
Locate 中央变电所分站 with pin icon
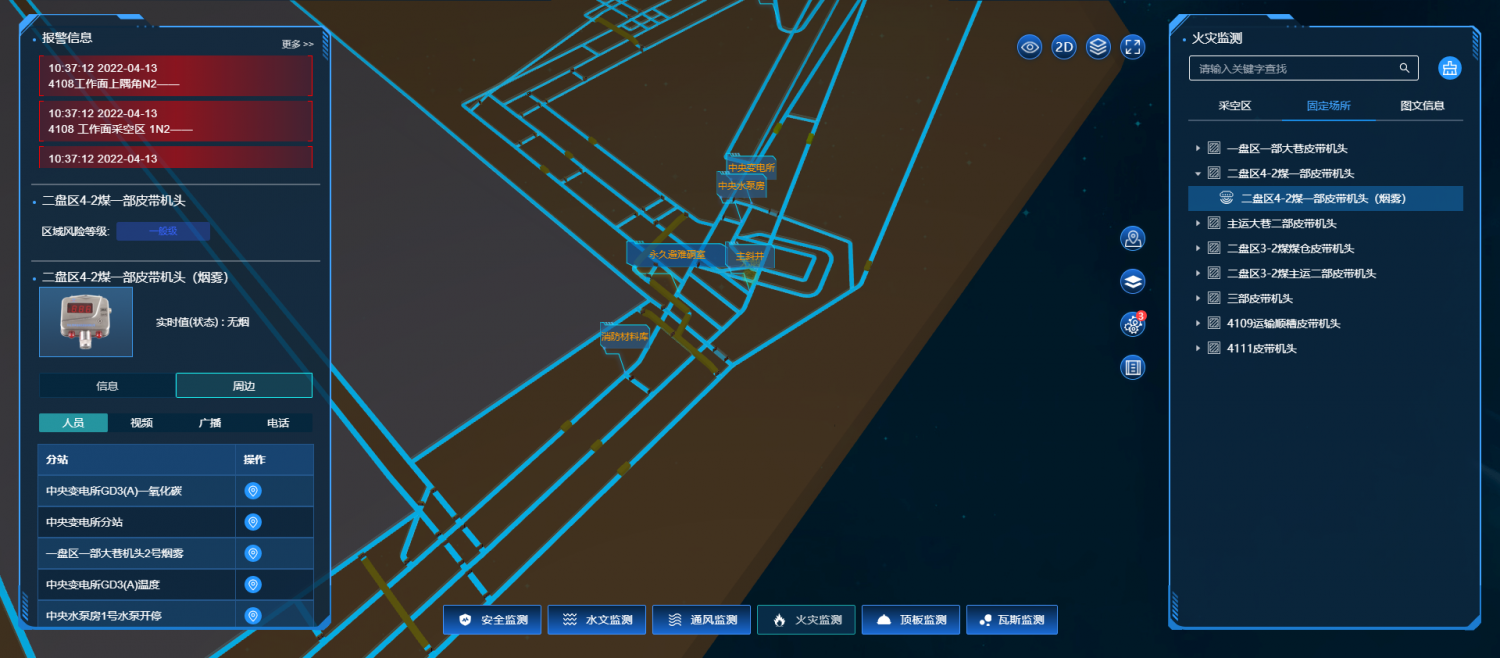tap(253, 522)
